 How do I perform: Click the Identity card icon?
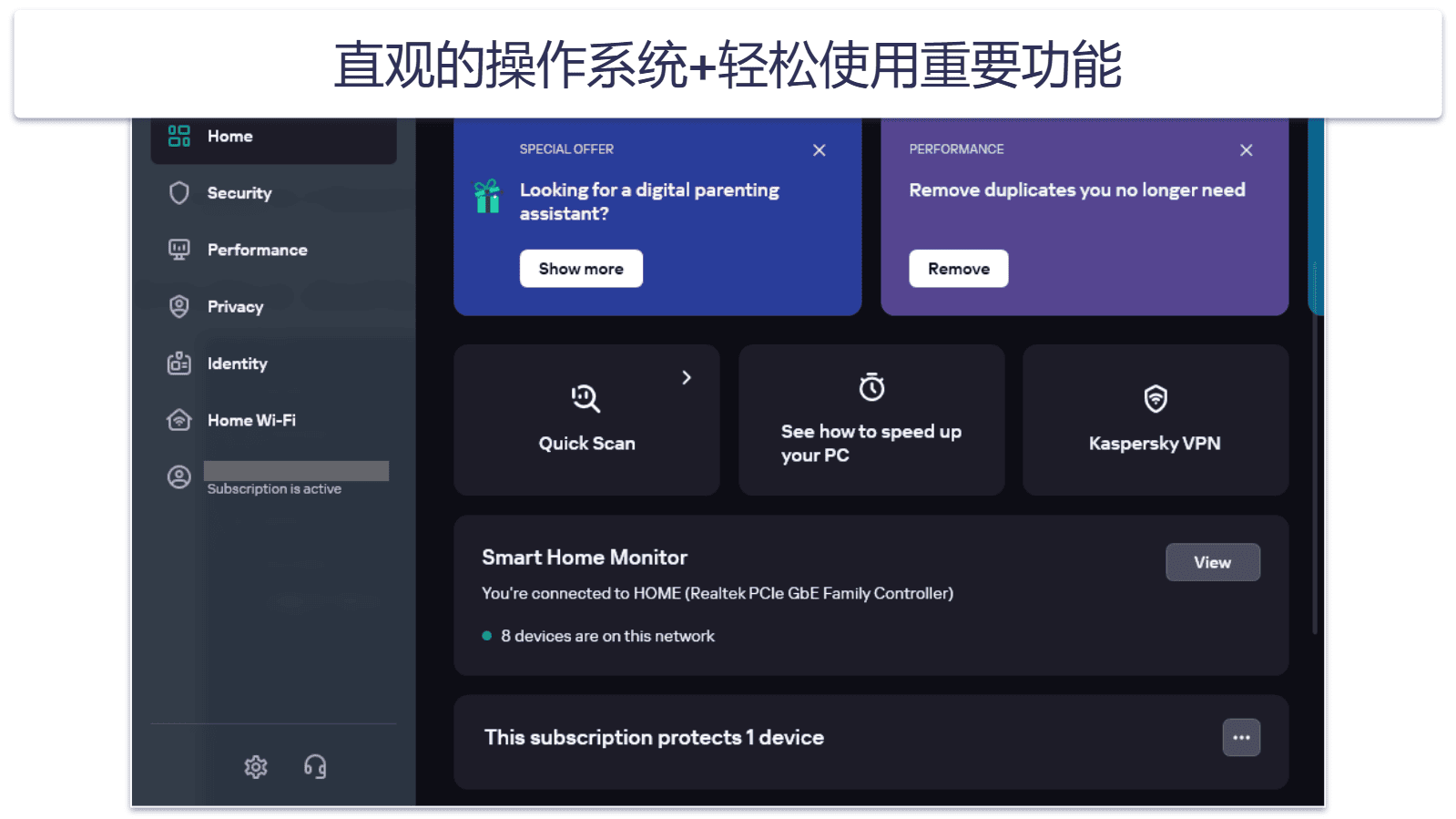(x=179, y=363)
